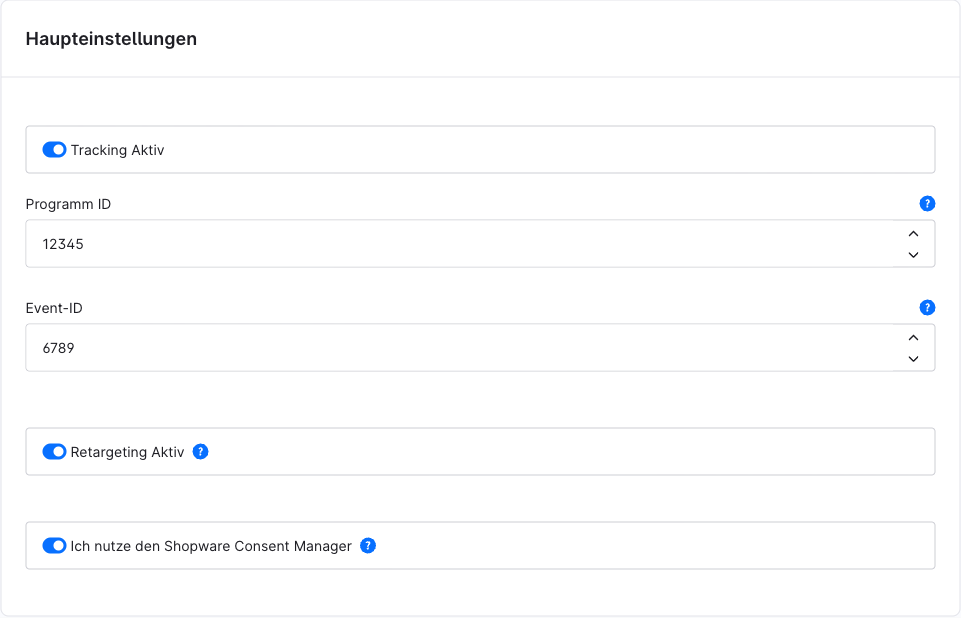Toggle the Shopware Consent Manager switch
Image resolution: width=961 pixels, height=618 pixels.
pyautogui.click(x=54, y=546)
